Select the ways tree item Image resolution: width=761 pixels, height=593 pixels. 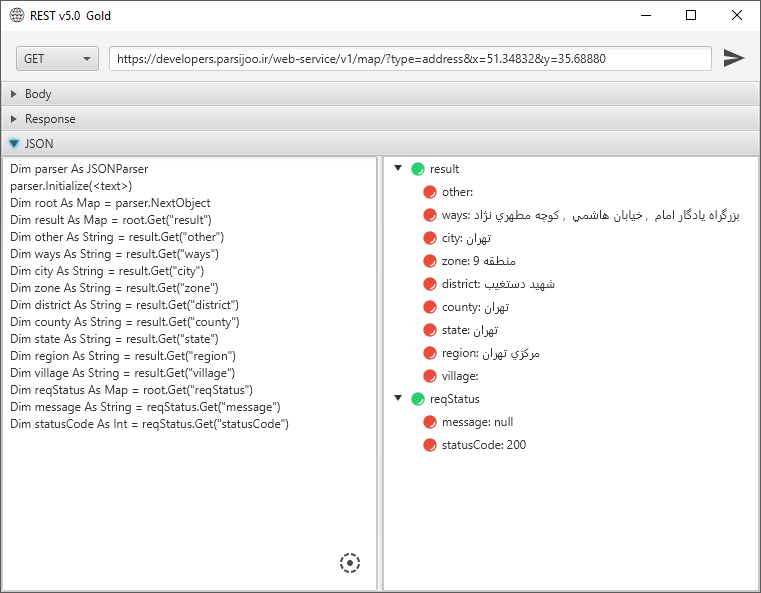click(590, 215)
